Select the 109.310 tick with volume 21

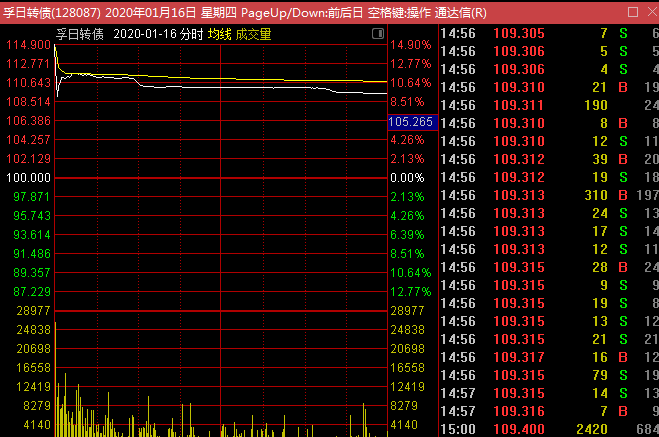[x=549, y=87]
